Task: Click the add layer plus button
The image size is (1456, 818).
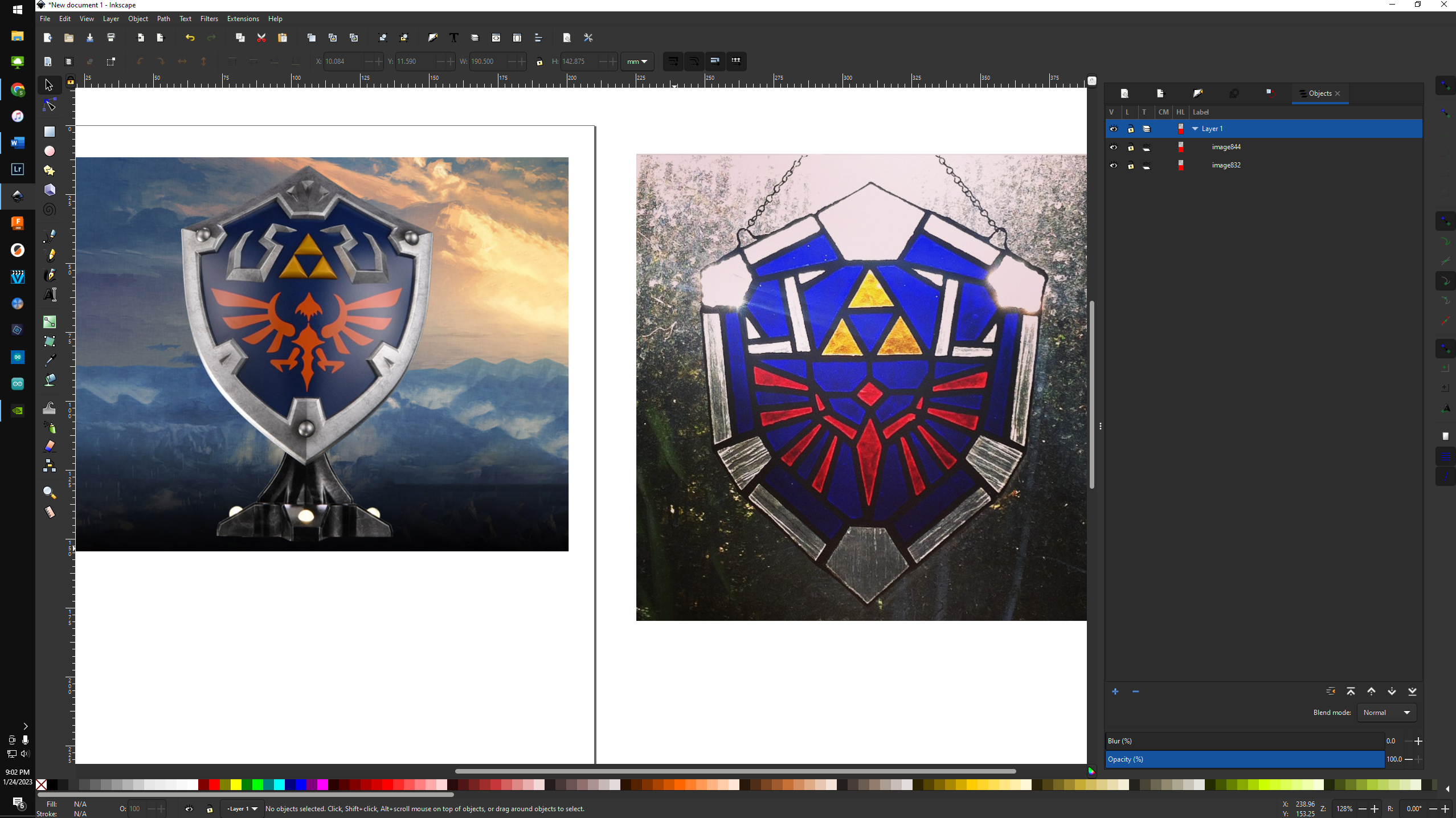Action: (x=1115, y=692)
